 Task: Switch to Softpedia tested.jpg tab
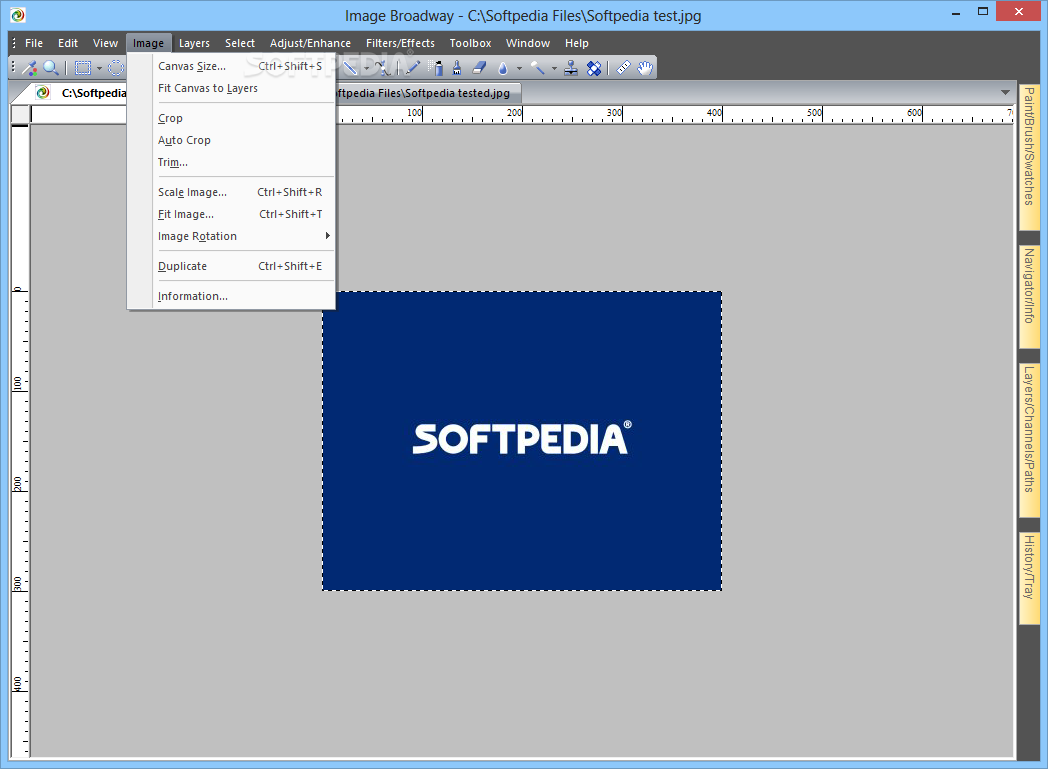pyautogui.click(x=428, y=93)
